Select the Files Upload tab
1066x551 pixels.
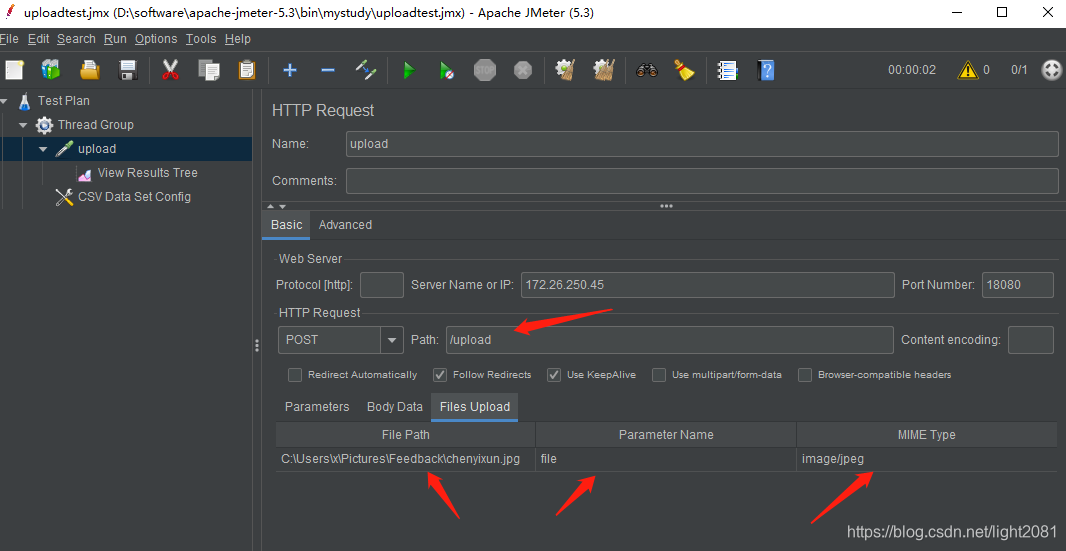coord(475,407)
